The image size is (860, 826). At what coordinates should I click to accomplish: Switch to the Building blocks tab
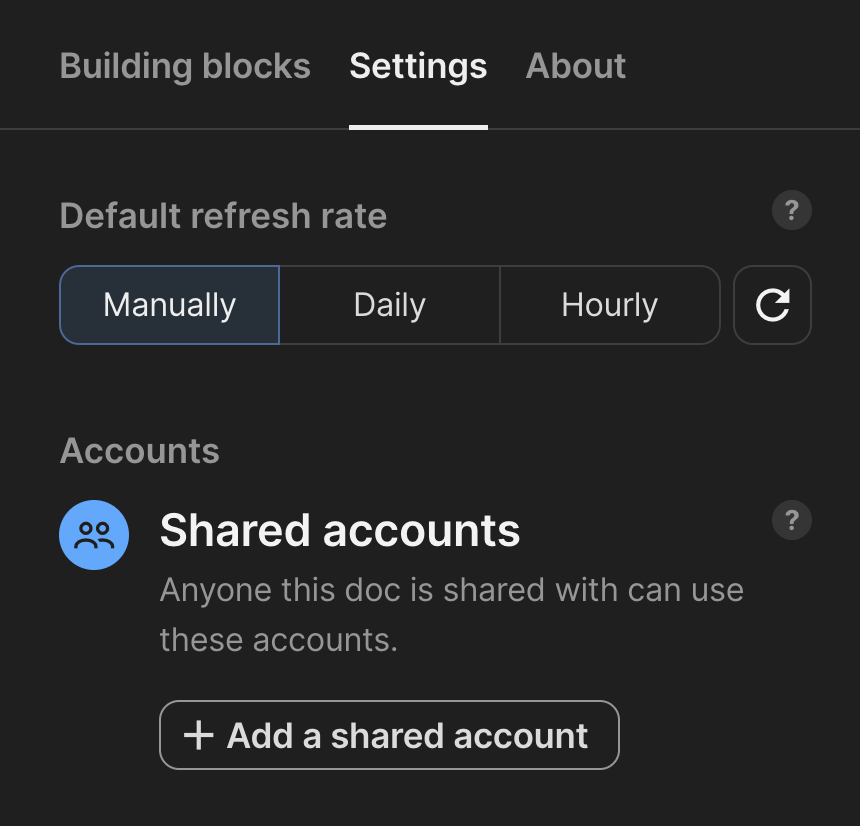pos(185,66)
